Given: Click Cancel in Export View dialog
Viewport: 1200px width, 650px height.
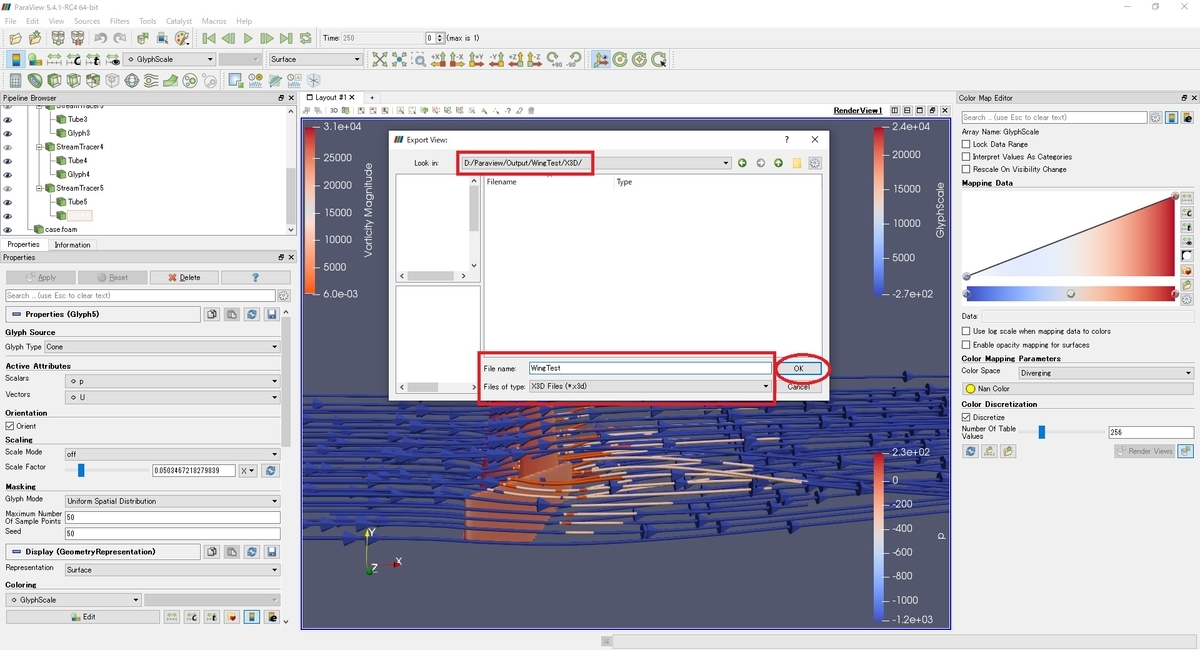Looking at the screenshot, I should coord(798,386).
